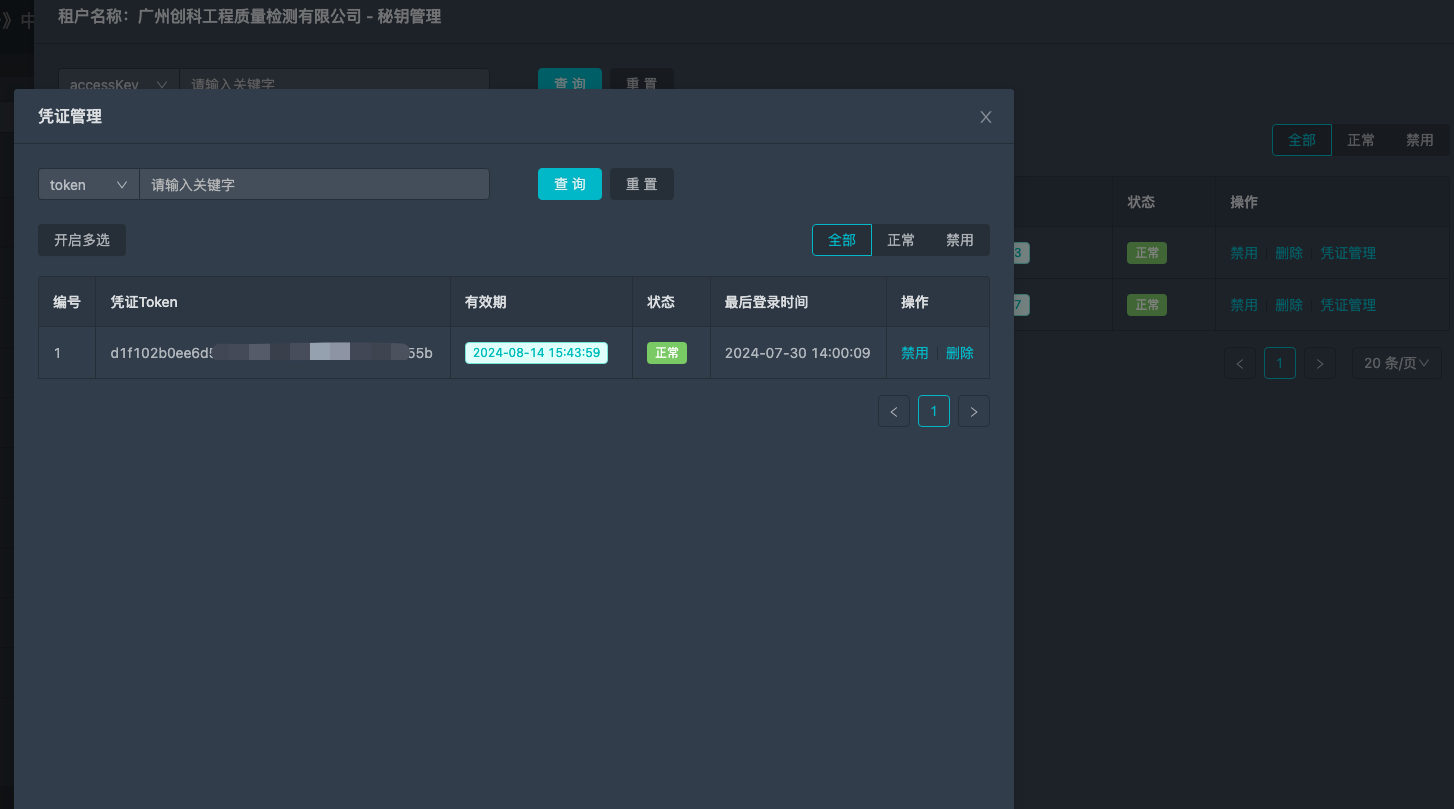Select the 正常 filter tab in the dialog
Viewport: 1454px width, 809px height.
coord(900,240)
